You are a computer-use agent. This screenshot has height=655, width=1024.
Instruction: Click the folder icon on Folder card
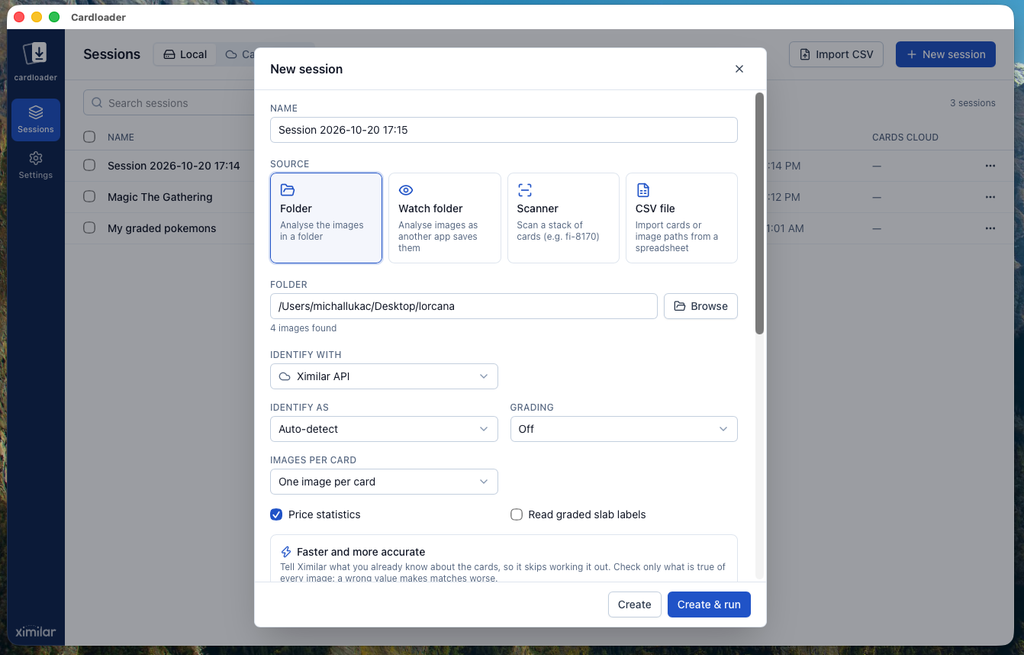point(287,190)
